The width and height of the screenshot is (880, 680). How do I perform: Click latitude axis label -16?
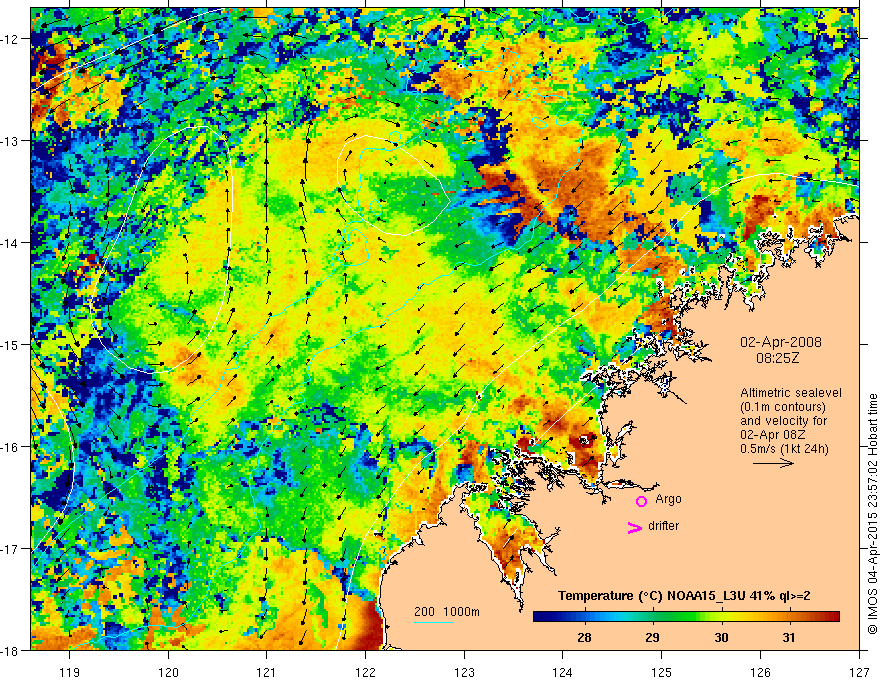pos(11,447)
